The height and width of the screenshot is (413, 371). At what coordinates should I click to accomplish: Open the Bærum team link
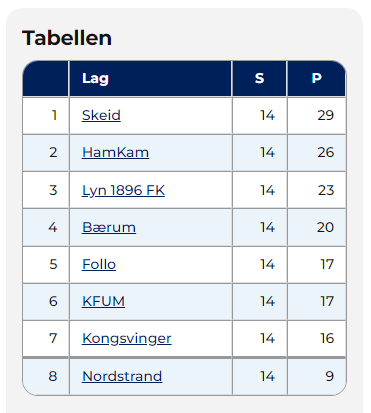coord(109,227)
